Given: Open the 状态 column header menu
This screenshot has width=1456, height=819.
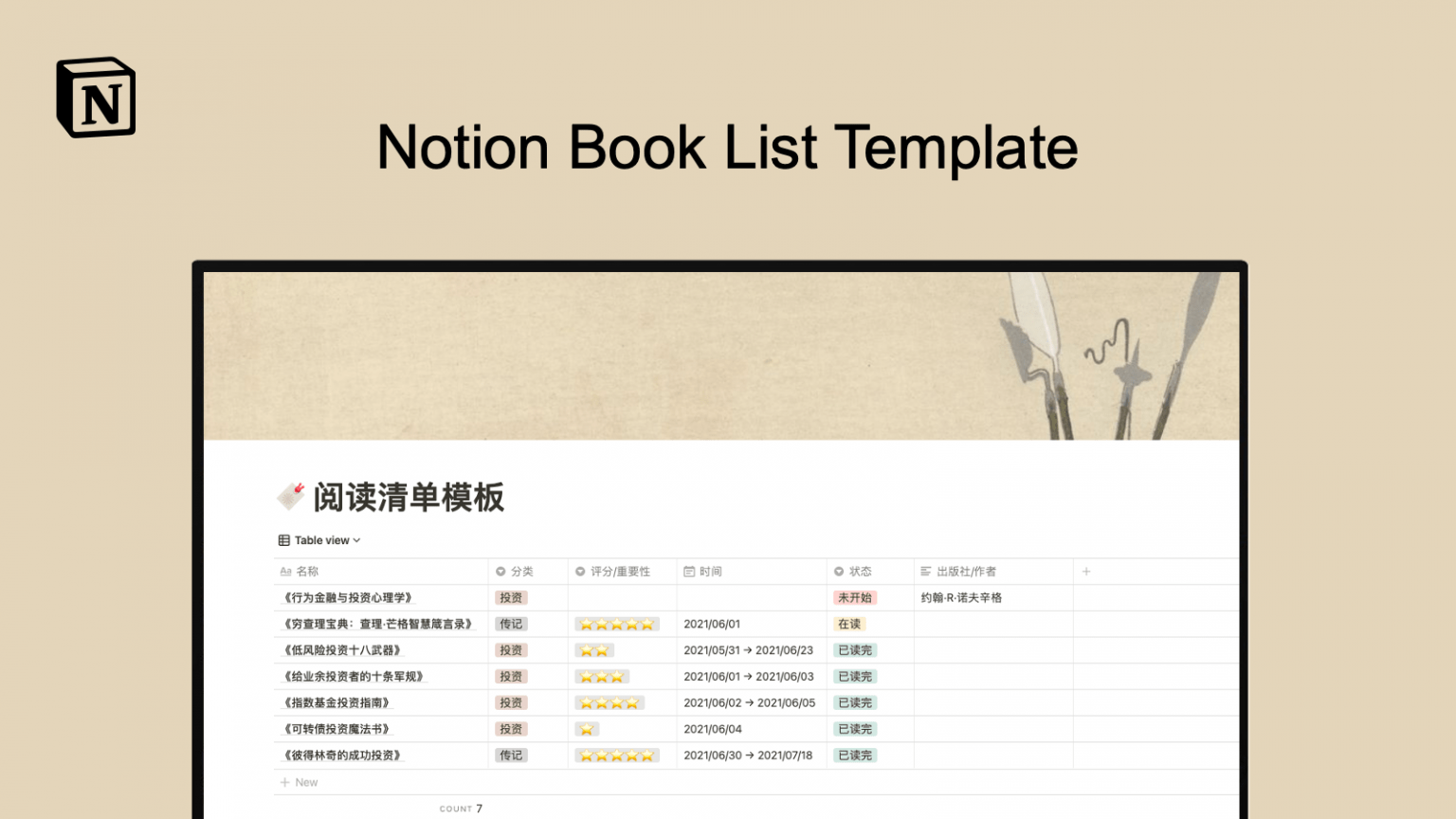Looking at the screenshot, I should click(870, 572).
